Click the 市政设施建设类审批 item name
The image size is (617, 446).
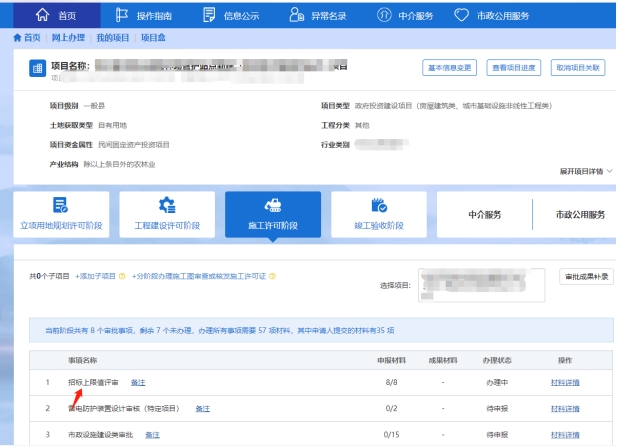(x=100, y=435)
